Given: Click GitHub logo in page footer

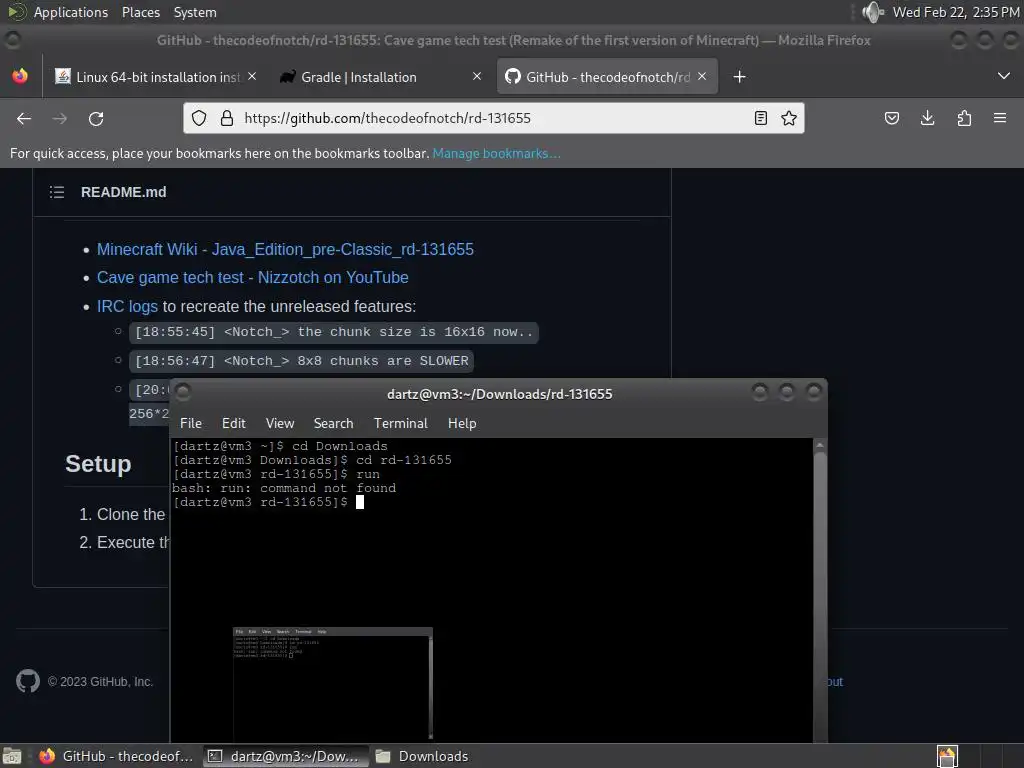Looking at the screenshot, I should click(x=28, y=681).
